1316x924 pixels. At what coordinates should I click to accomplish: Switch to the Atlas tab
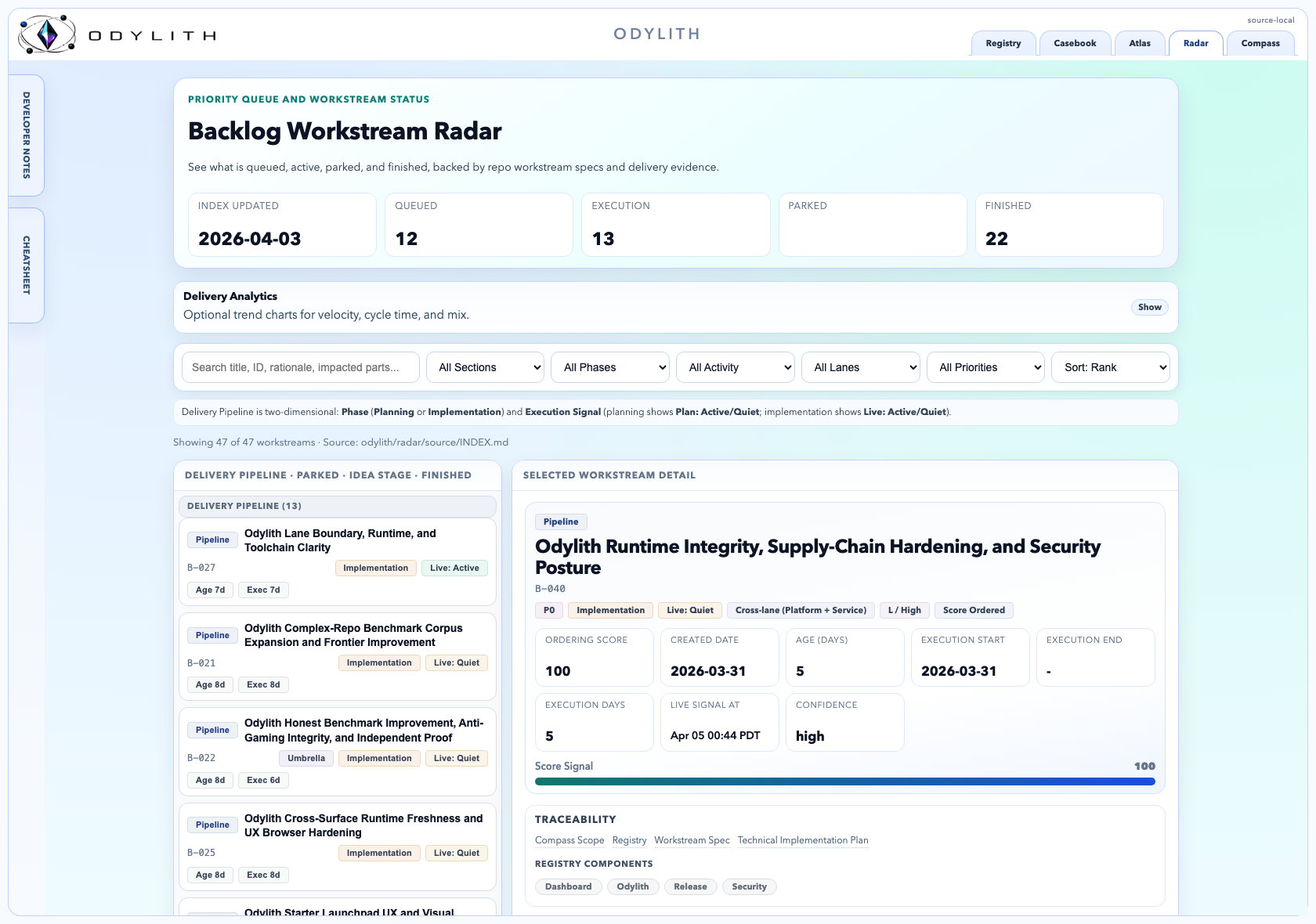(x=1140, y=43)
